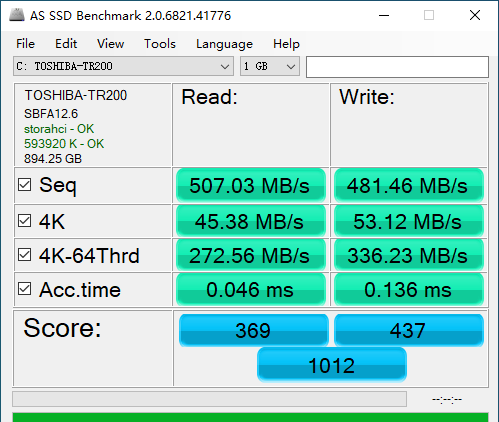The width and height of the screenshot is (499, 422).
Task: Open the 1 GB test size dropdown
Action: point(270,66)
